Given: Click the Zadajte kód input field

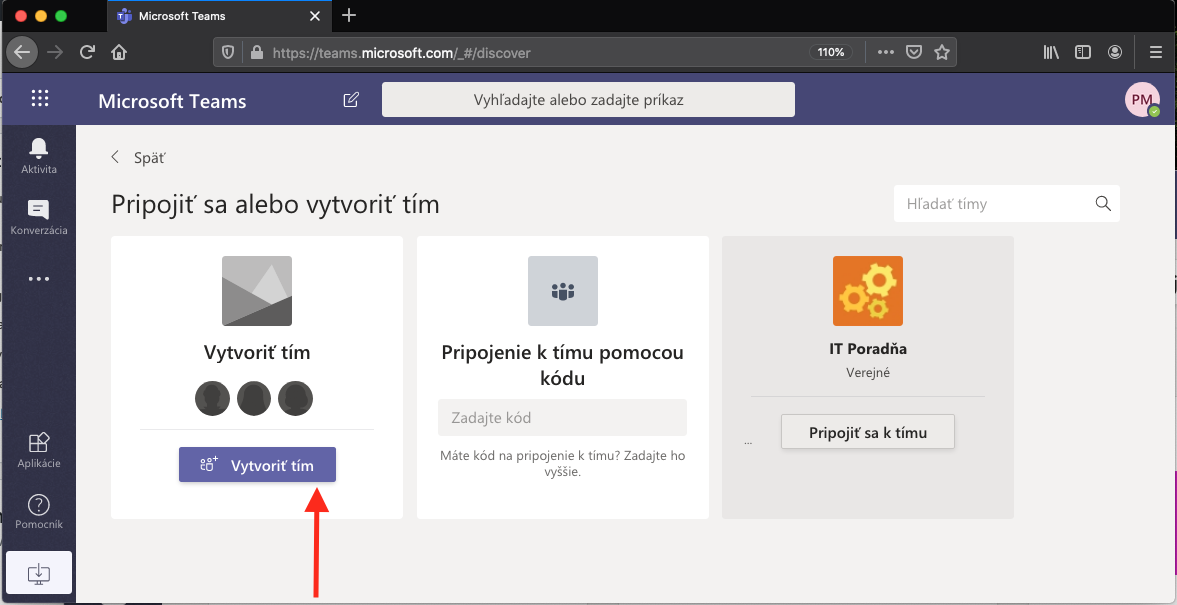Looking at the screenshot, I should click(562, 417).
